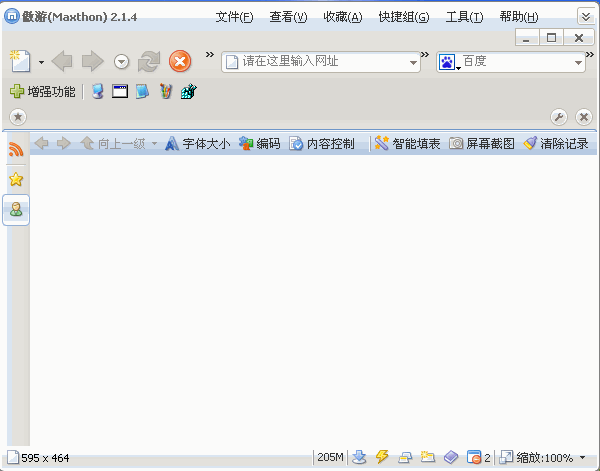The image size is (600, 471).
Task: Open the address bar dropdown arrow
Action: [413, 62]
